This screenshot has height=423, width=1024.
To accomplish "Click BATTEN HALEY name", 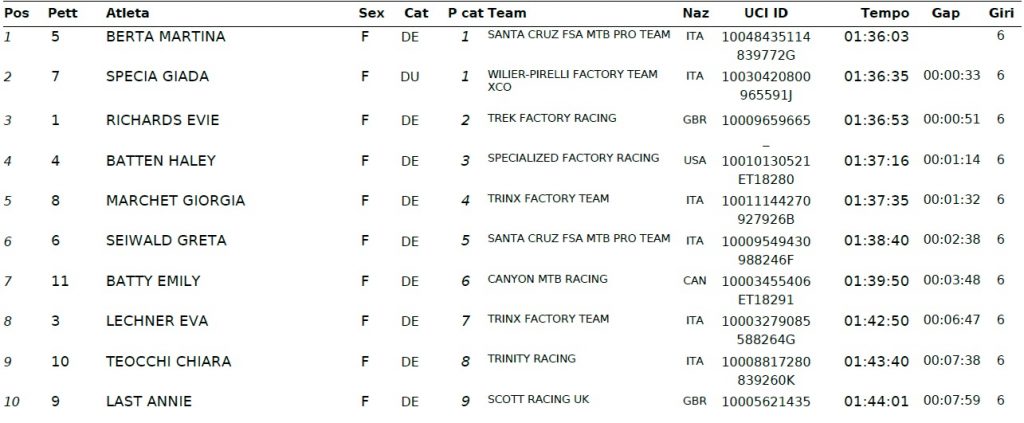I will [161, 161].
